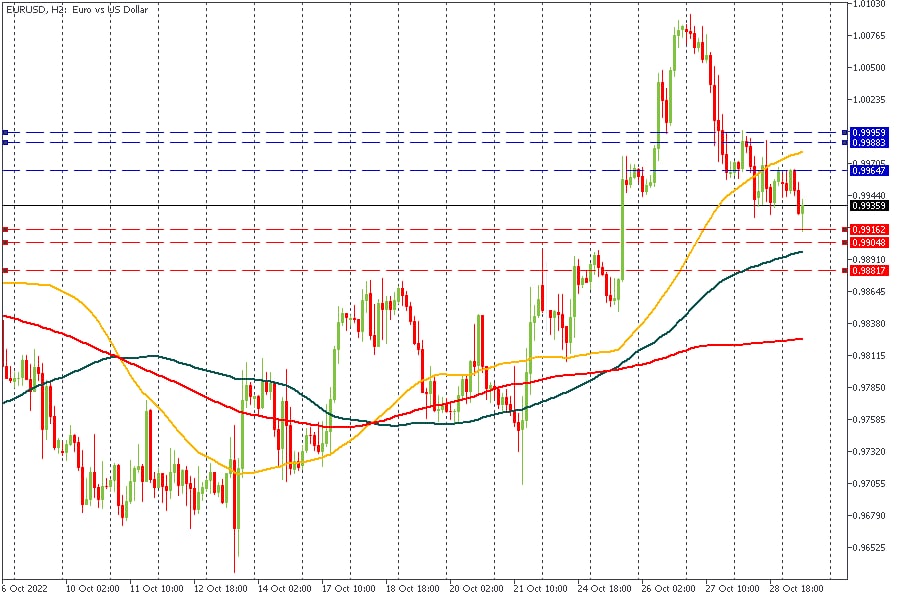Select left handle of the 0.99162 red line
Screen dimensions: 900x600
tap(5, 230)
